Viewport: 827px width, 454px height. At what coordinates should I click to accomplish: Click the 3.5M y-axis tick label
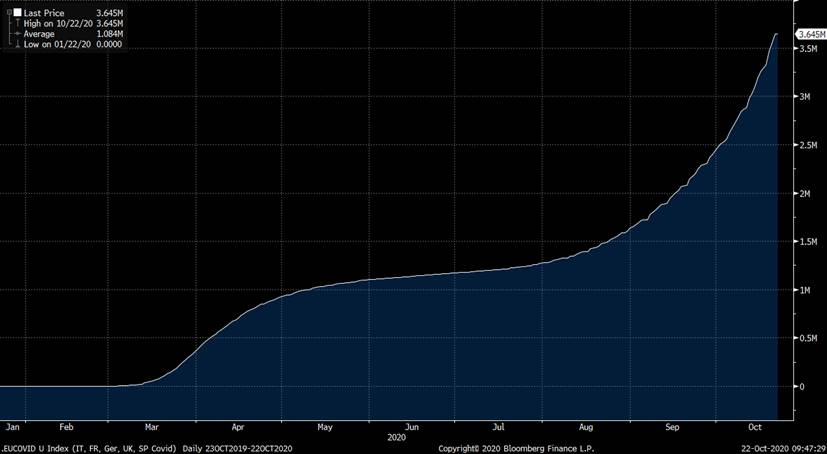click(x=805, y=48)
